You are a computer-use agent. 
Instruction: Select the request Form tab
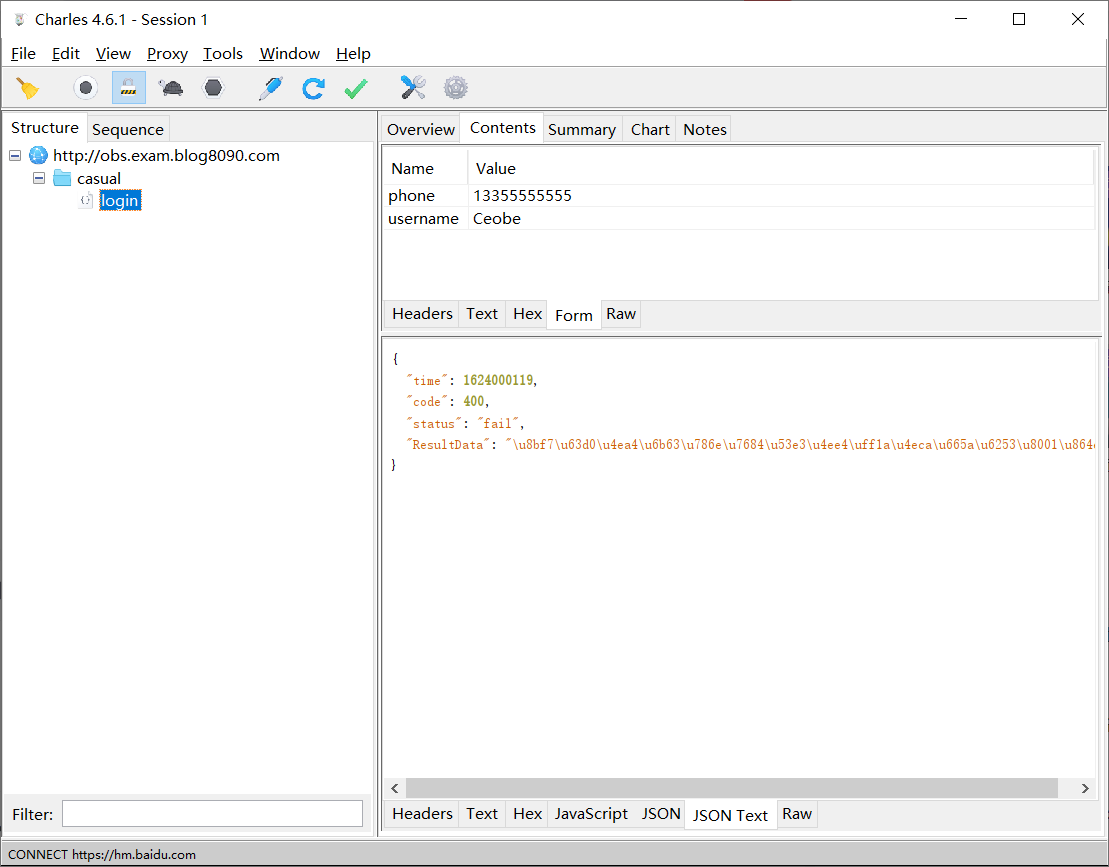[x=574, y=315]
